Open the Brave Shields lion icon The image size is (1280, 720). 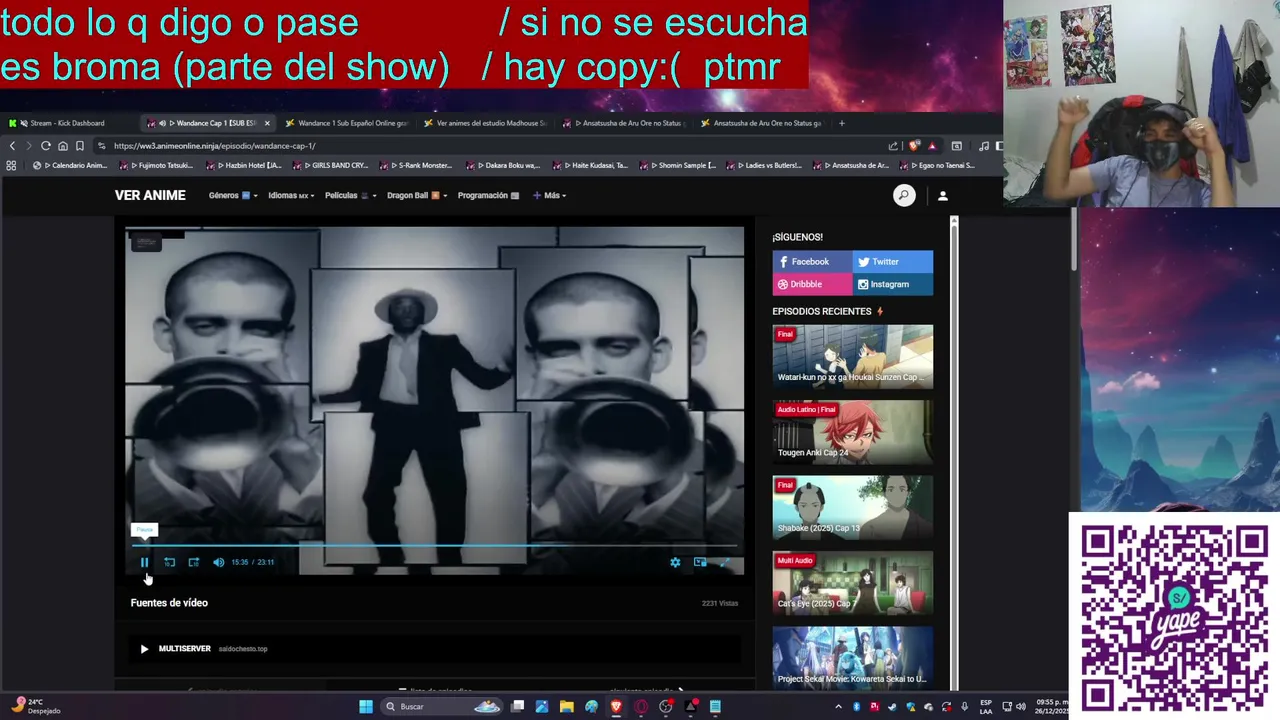click(x=914, y=146)
